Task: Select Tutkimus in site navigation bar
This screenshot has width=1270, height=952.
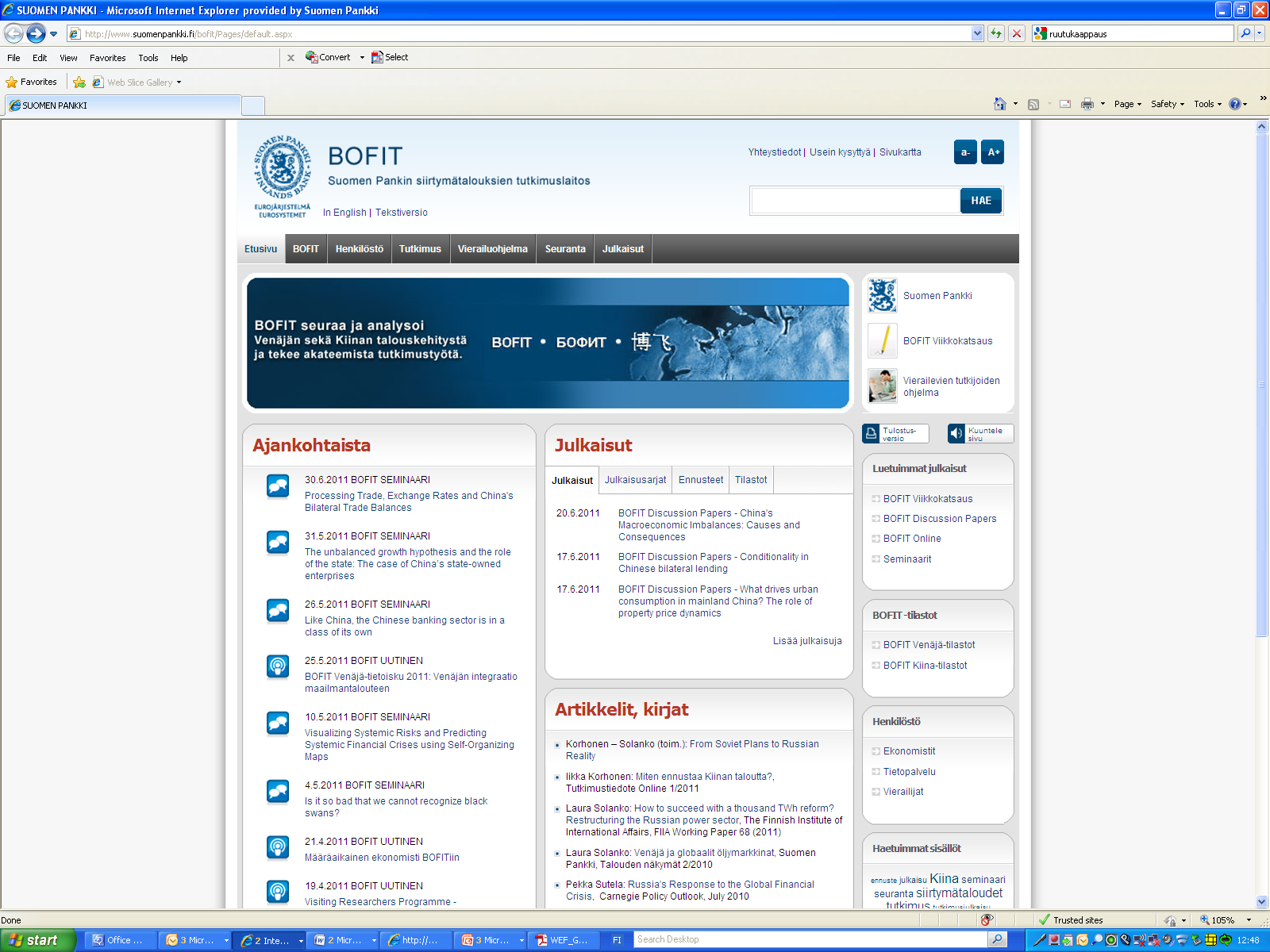Action: point(420,248)
